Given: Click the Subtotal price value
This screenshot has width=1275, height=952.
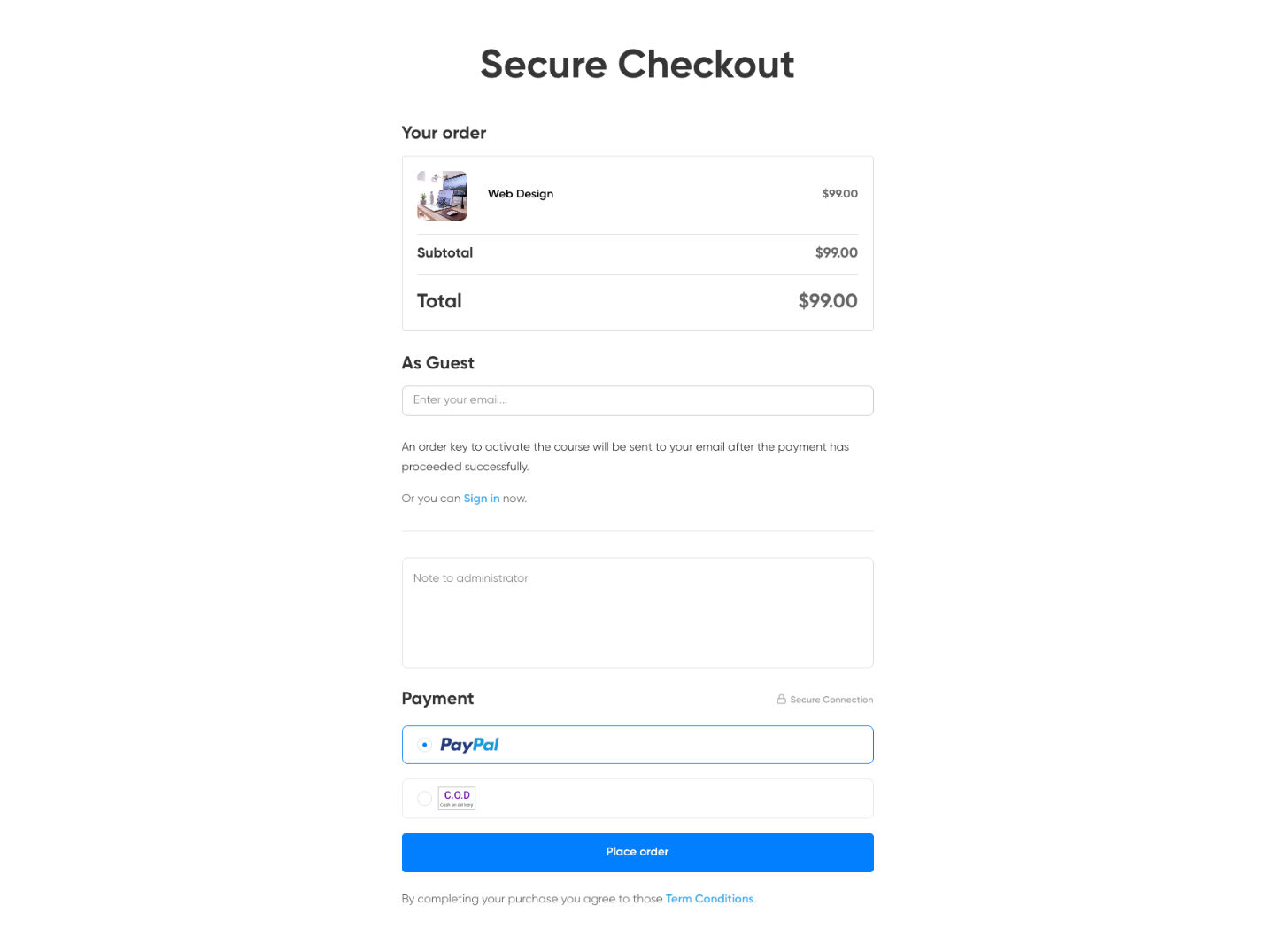Looking at the screenshot, I should 836,253.
